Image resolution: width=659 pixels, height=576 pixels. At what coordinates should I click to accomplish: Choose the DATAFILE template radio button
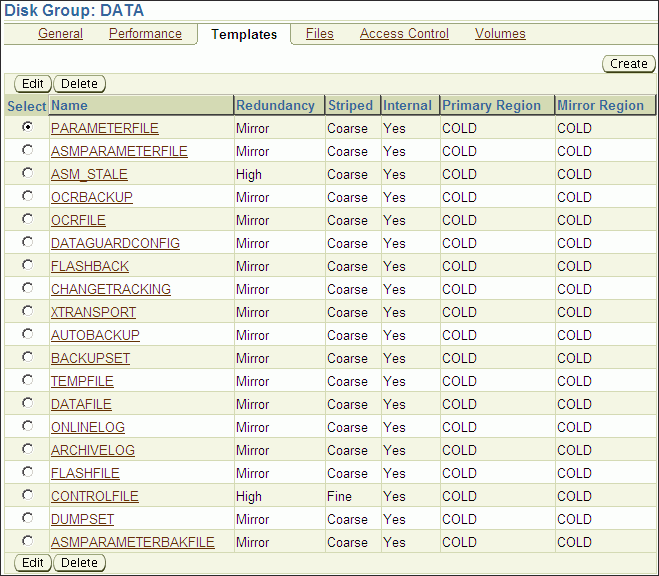[27, 403]
